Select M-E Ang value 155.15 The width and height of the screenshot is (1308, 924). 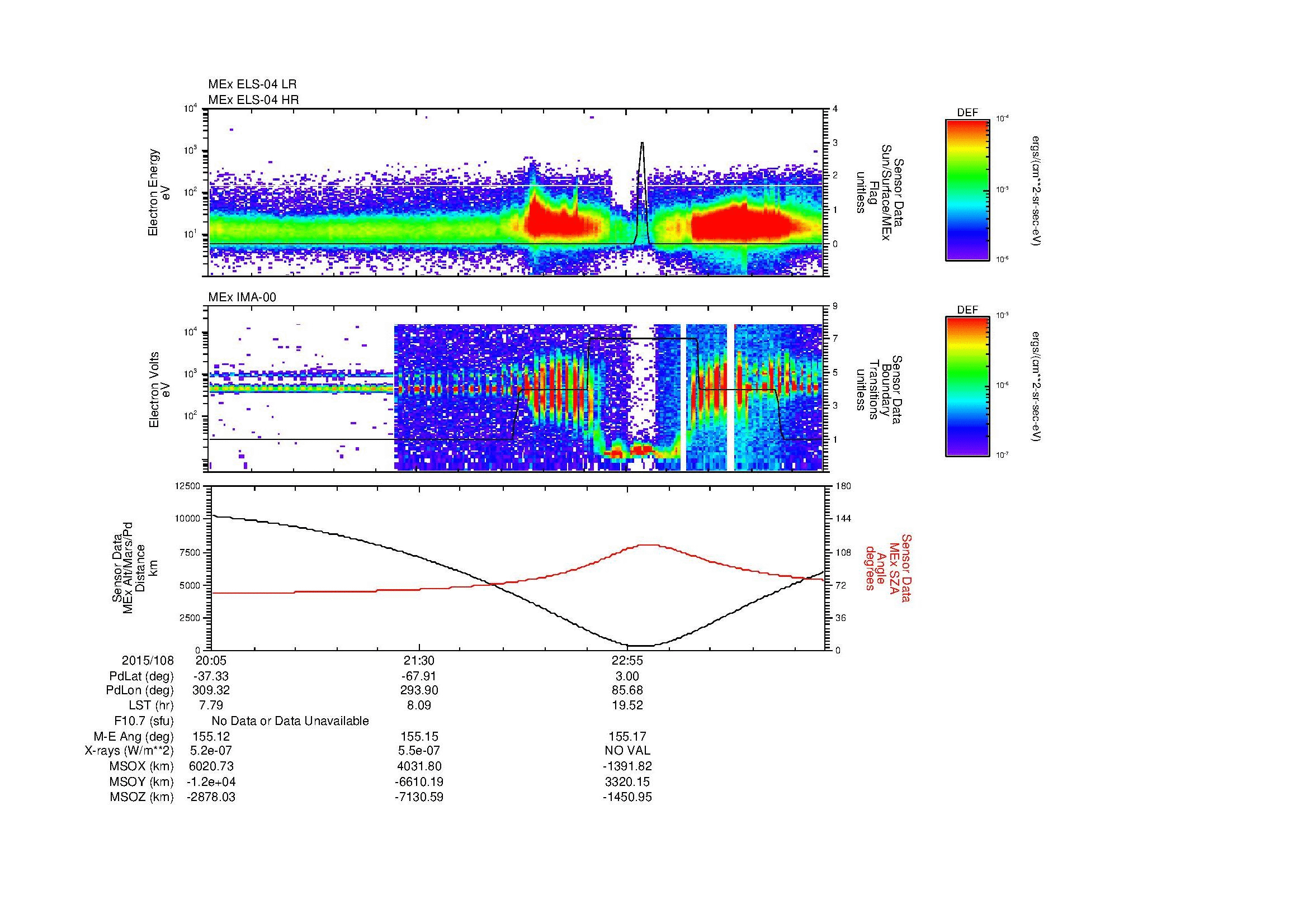coord(419,737)
